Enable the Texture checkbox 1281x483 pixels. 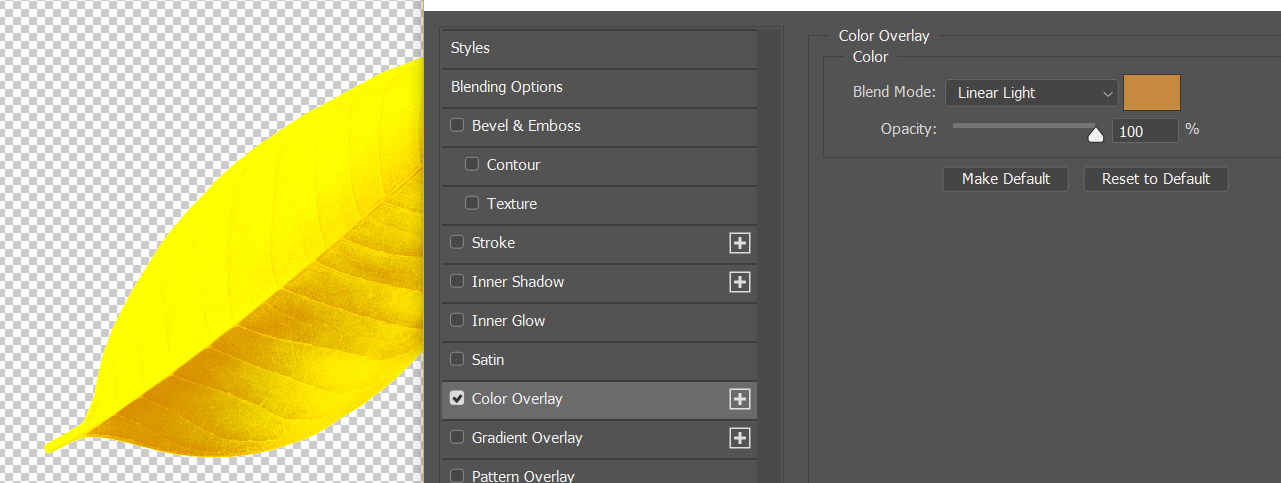click(x=472, y=204)
